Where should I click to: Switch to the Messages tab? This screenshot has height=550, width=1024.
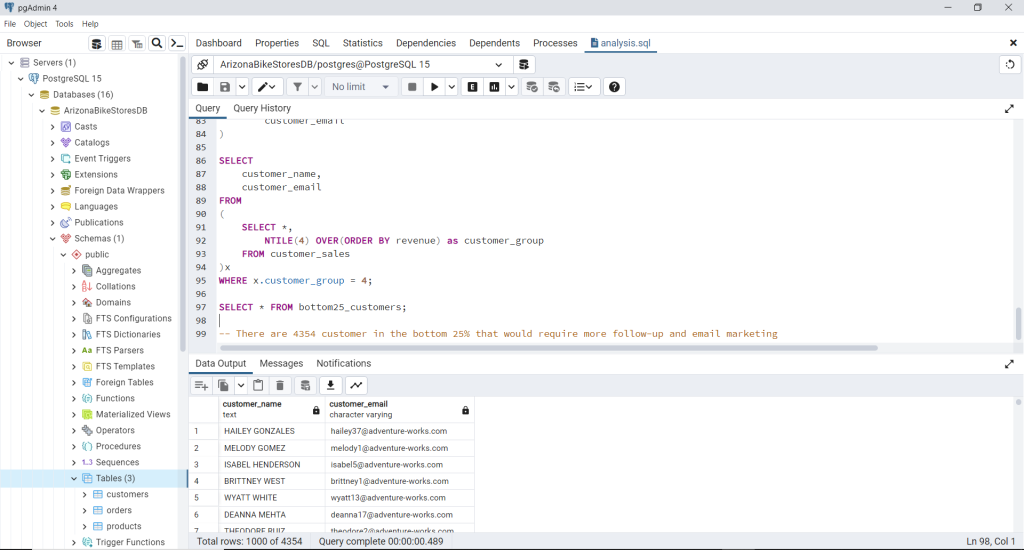[x=281, y=364]
